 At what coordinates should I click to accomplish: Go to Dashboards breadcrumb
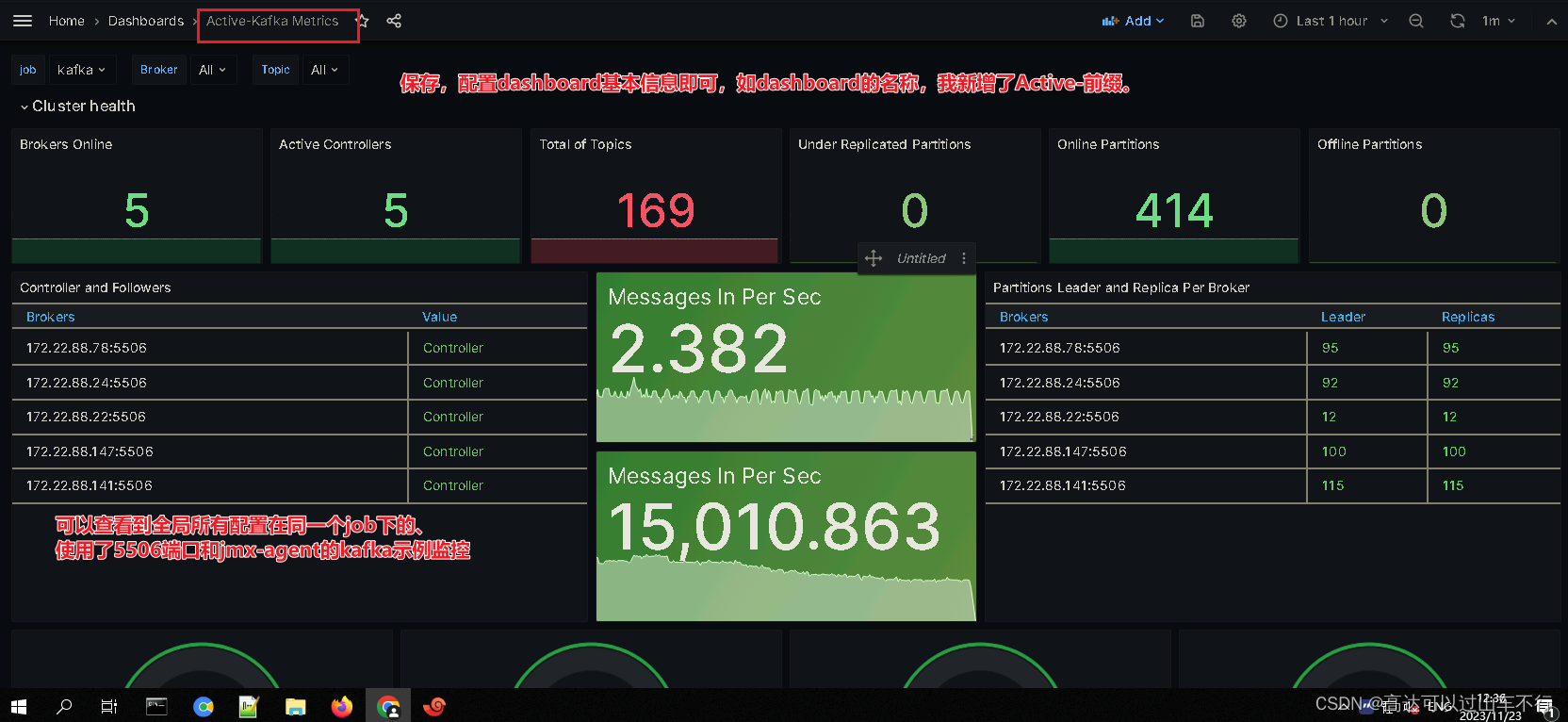146,21
